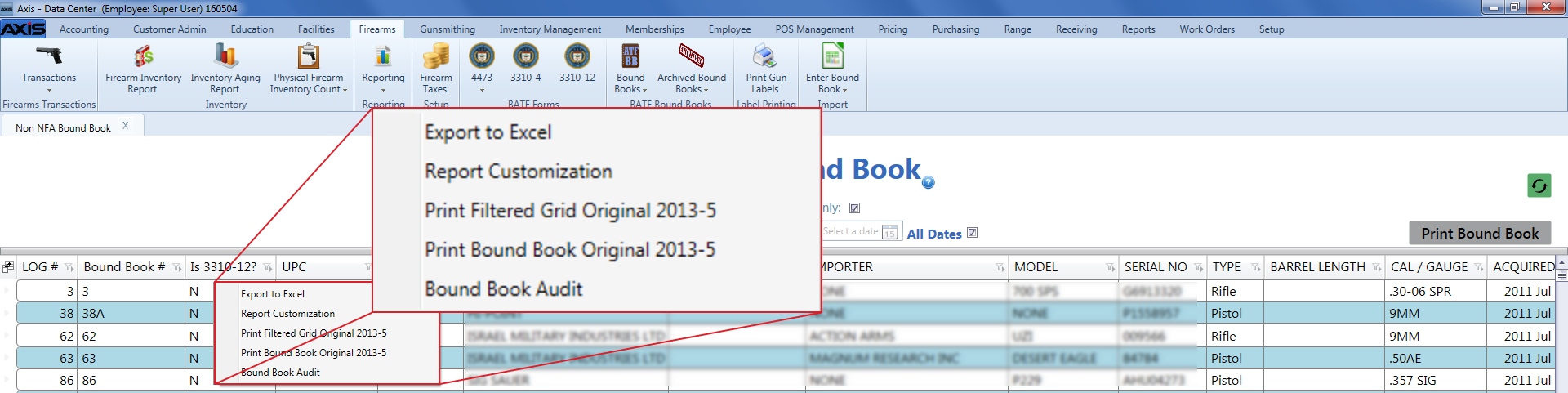Click the filter icon on TYPE column
1568x393 pixels.
[1255, 268]
